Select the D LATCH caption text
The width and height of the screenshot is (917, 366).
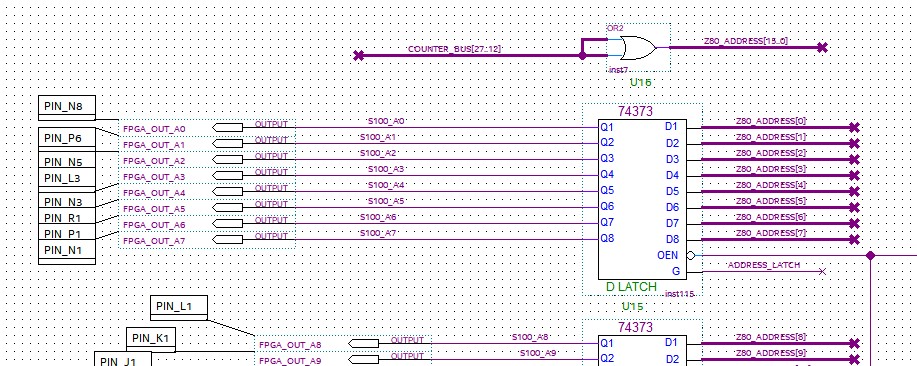[631, 287]
